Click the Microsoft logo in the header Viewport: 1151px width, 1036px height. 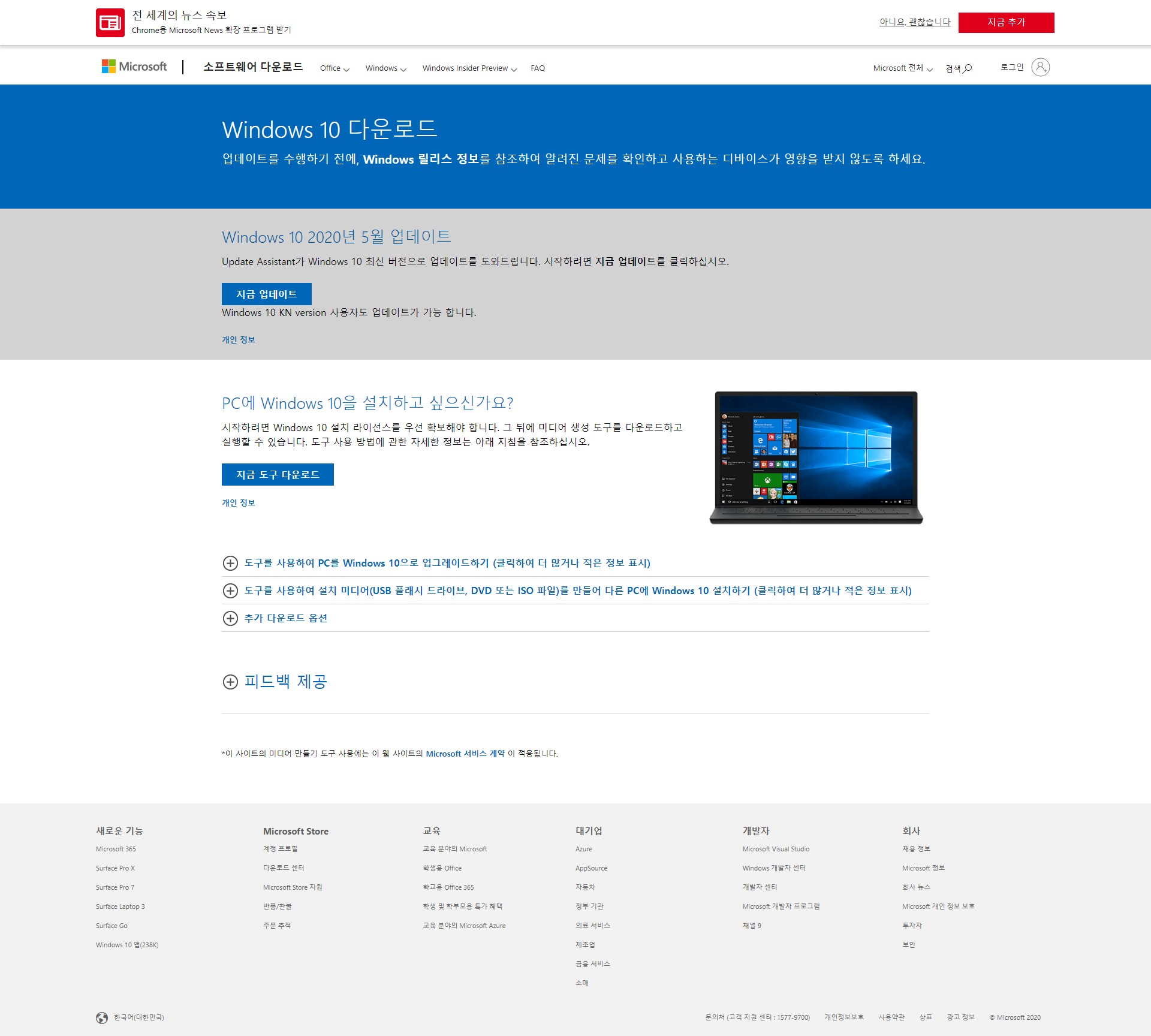coord(134,67)
